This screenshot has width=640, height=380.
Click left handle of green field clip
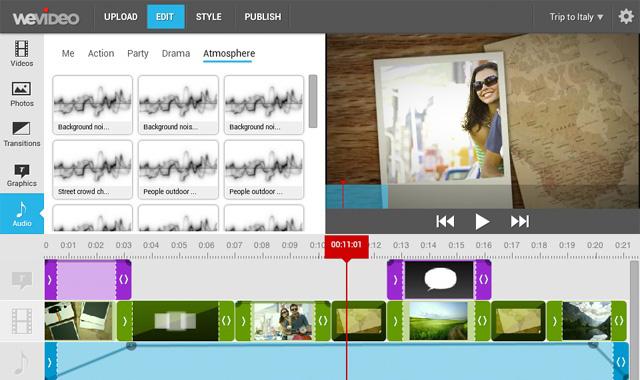click(x=395, y=321)
